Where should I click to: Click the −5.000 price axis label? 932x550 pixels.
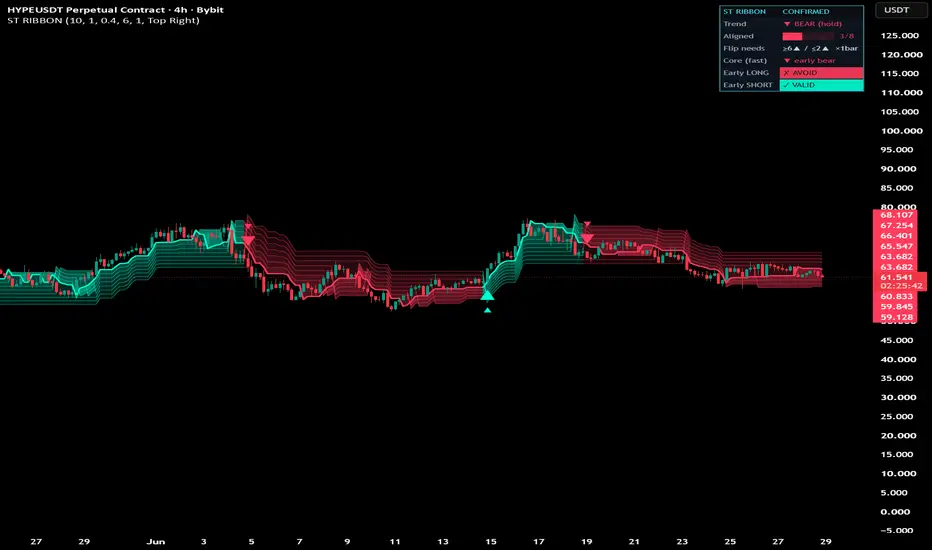895,530
